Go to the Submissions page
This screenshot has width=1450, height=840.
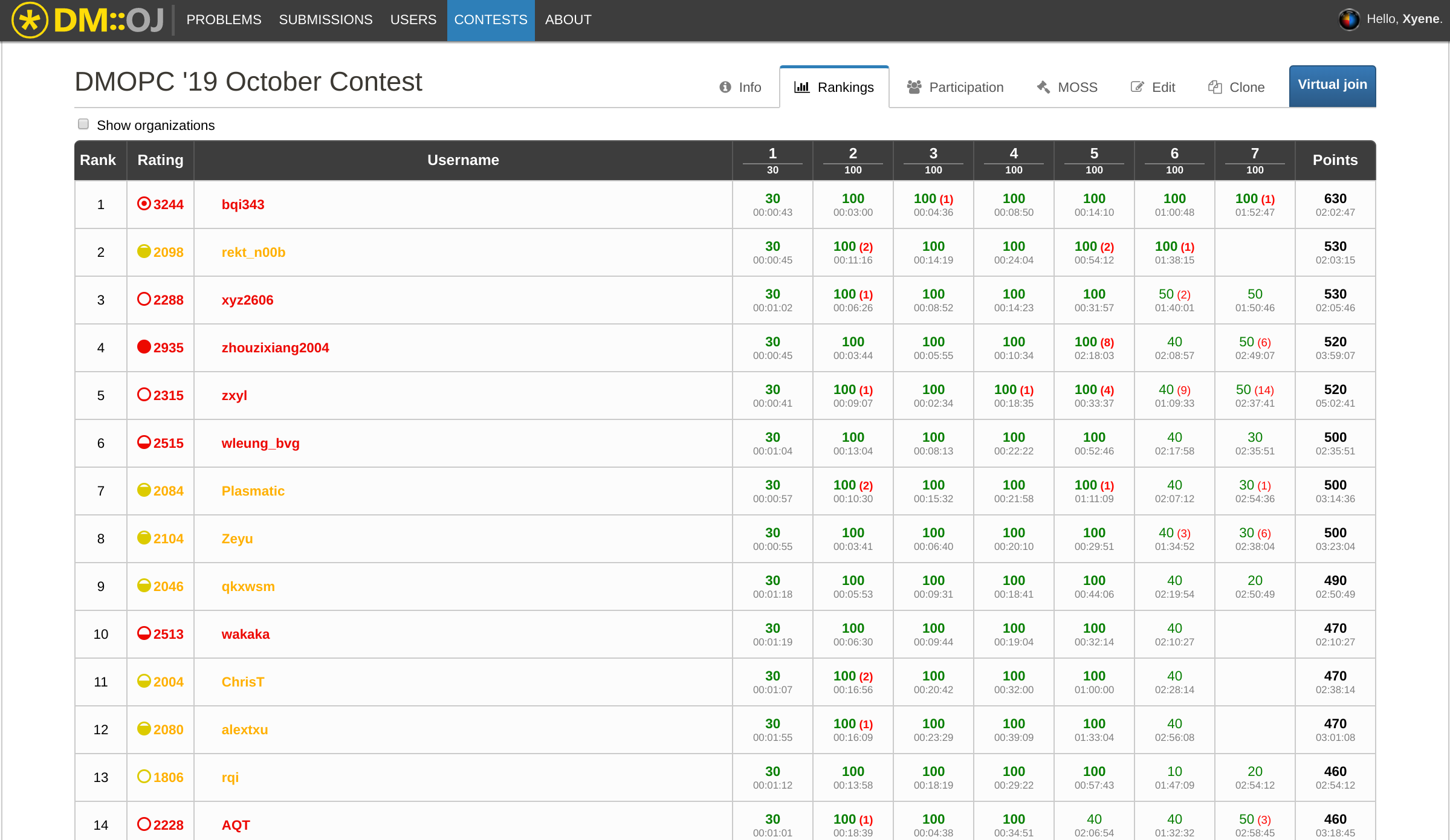pyautogui.click(x=325, y=20)
